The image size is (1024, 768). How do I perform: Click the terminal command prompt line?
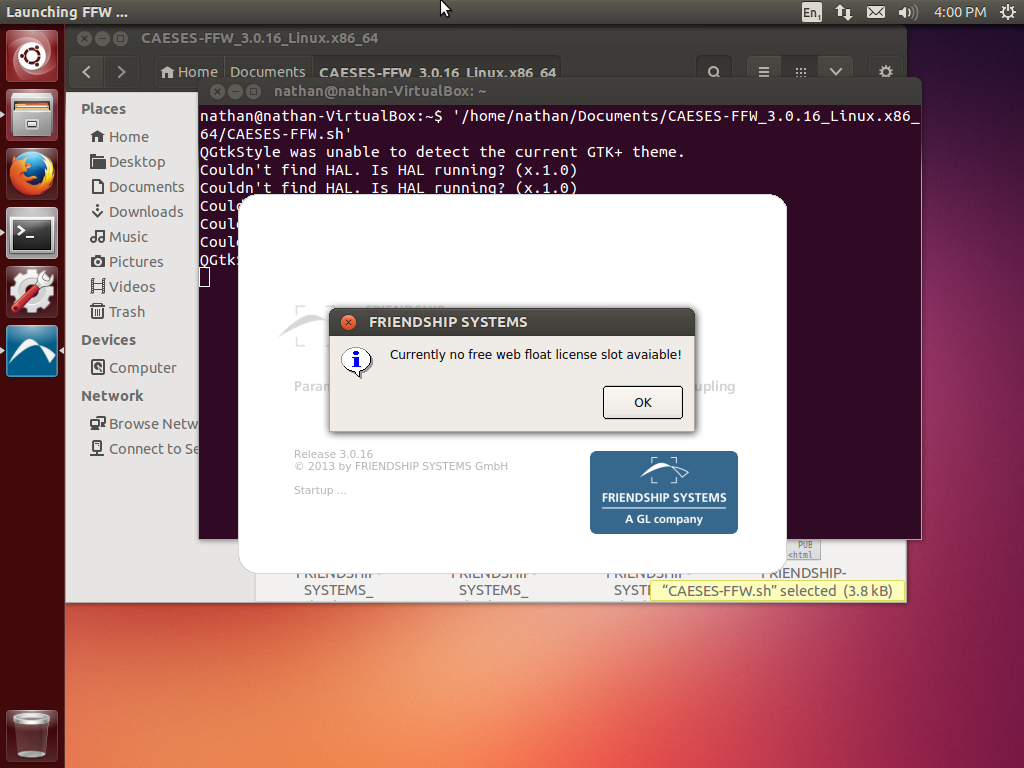(560, 125)
